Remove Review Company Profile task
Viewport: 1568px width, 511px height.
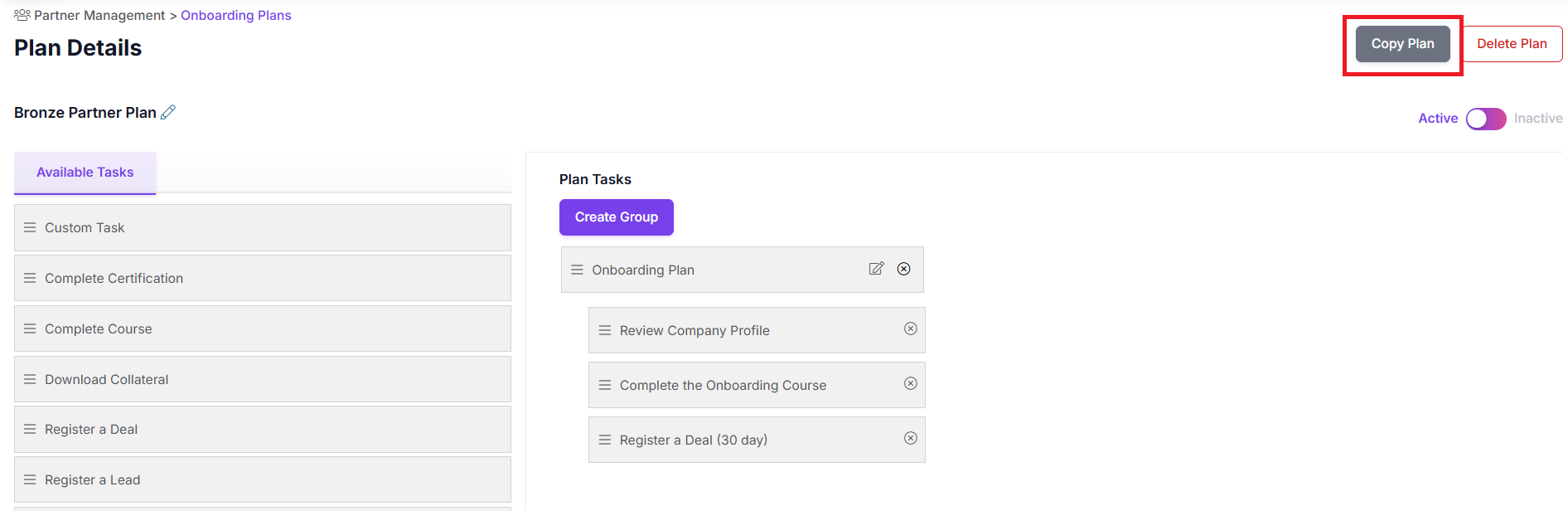[911, 328]
